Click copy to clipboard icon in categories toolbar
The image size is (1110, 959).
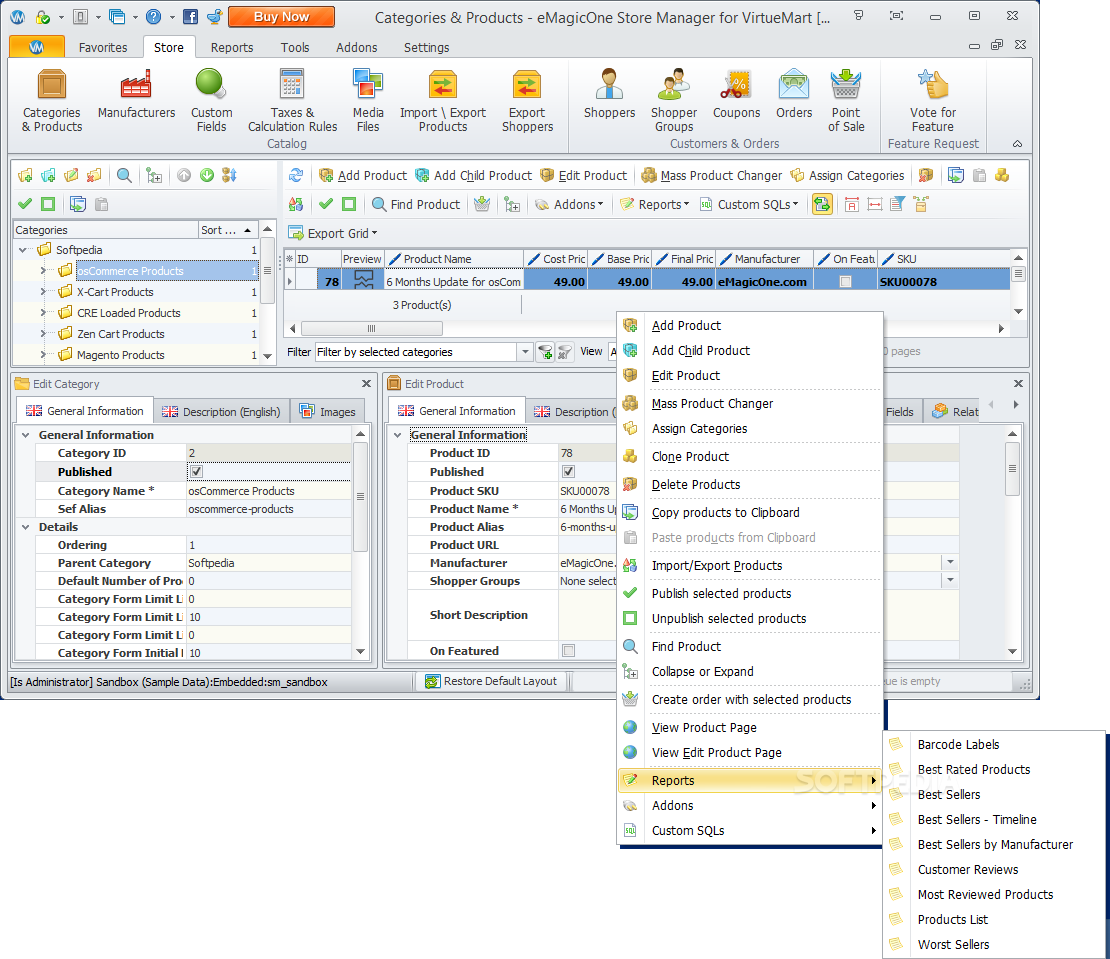(x=78, y=204)
